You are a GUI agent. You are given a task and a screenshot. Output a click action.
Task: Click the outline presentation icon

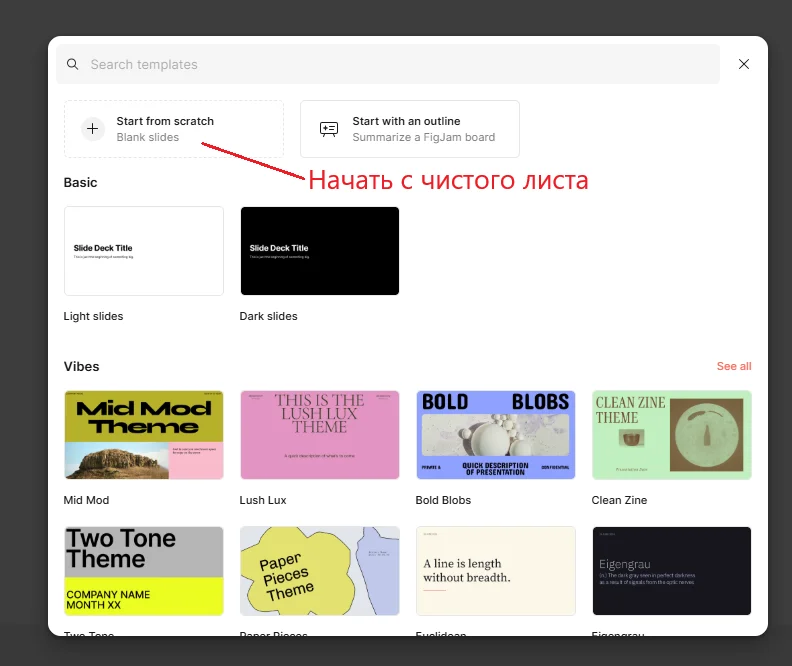pyautogui.click(x=328, y=129)
